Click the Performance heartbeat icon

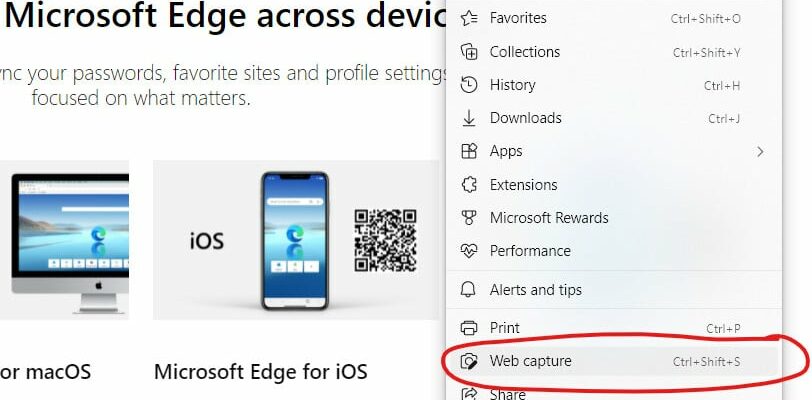tap(468, 251)
